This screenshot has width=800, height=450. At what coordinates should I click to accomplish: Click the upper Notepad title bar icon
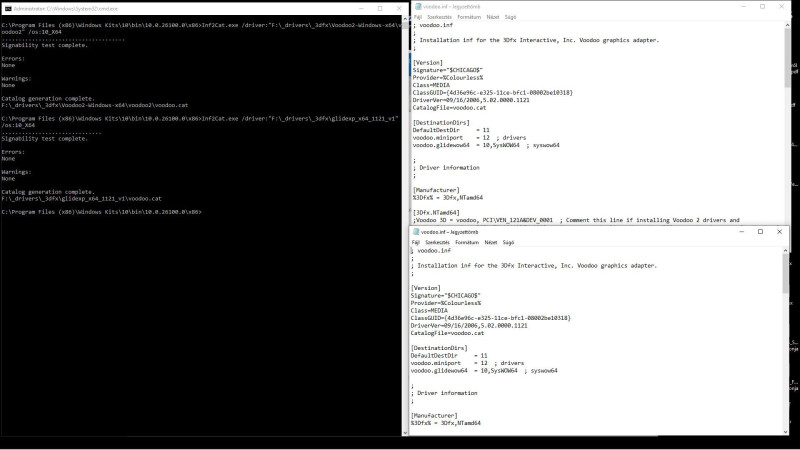tap(418, 7)
